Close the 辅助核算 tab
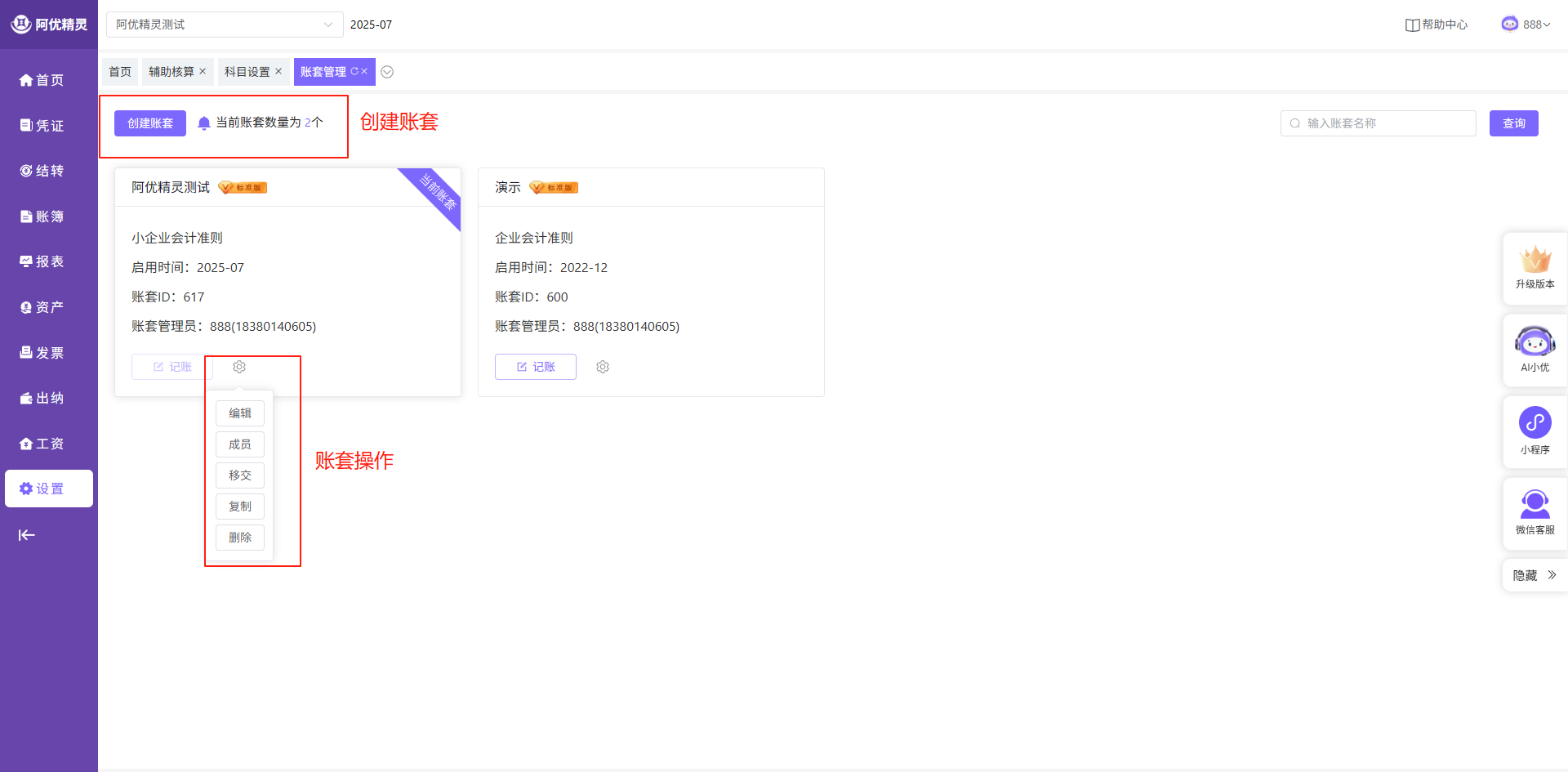Screen dimensions: 1568x772 [203, 71]
